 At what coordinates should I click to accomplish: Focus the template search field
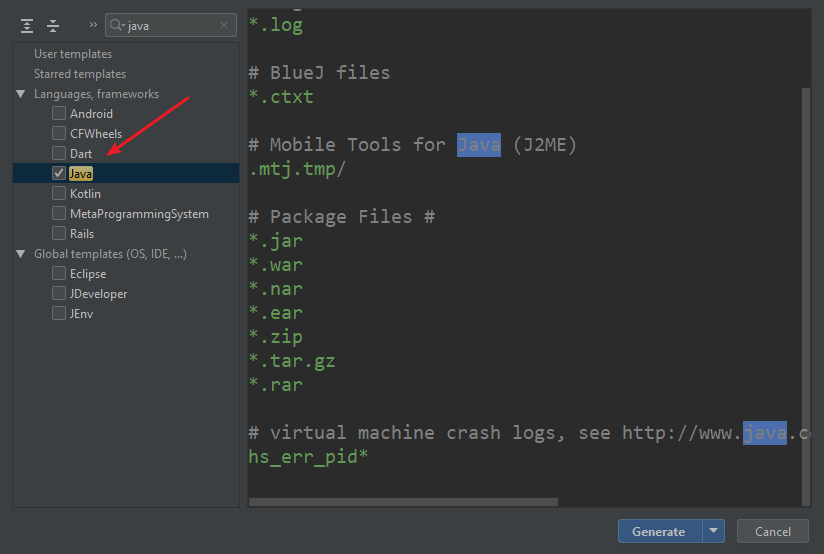(171, 25)
